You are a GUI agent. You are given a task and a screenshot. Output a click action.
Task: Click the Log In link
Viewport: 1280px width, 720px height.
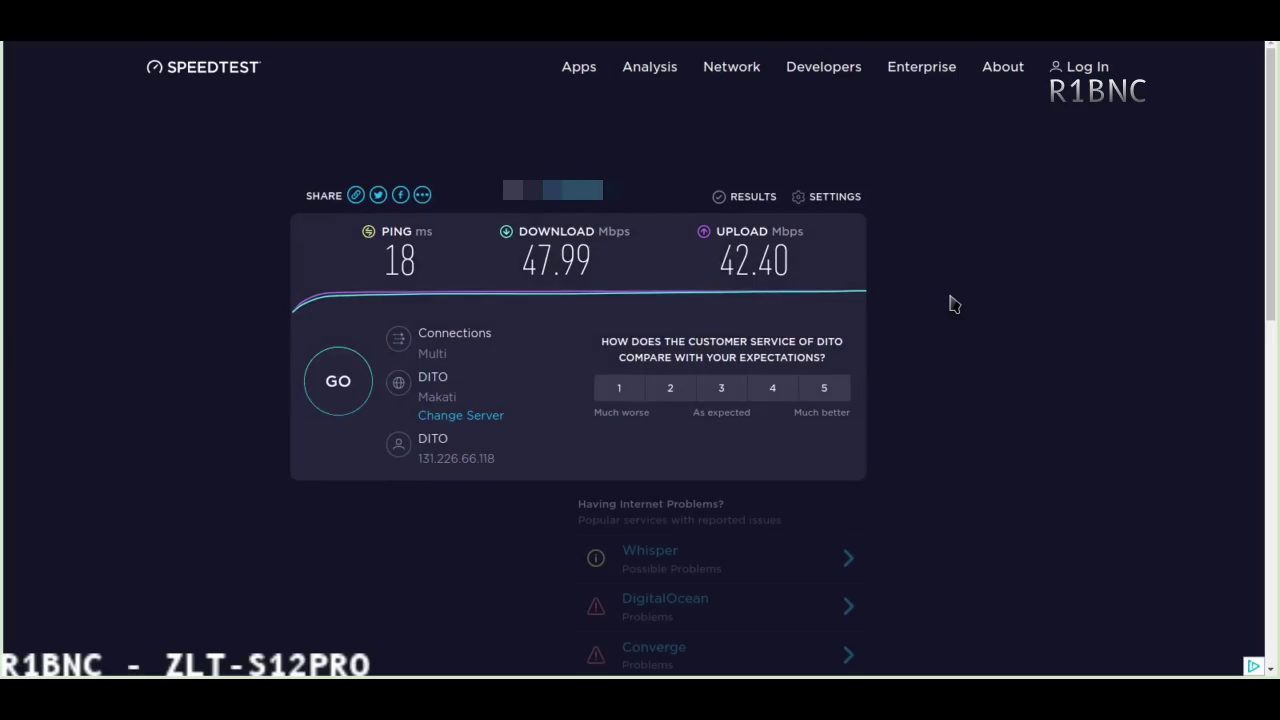tap(1088, 67)
